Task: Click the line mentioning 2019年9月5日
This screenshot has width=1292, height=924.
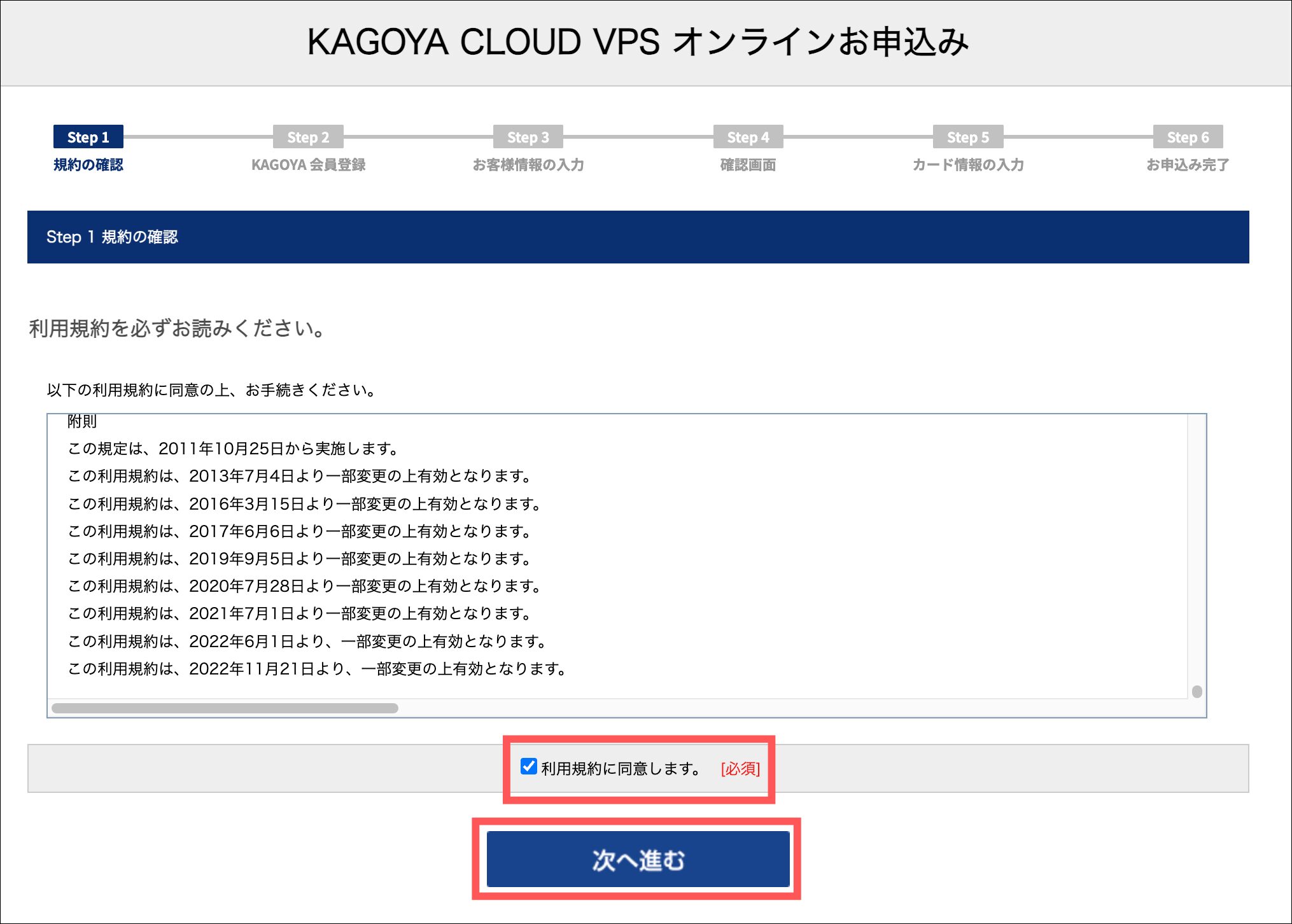Action: point(299,559)
